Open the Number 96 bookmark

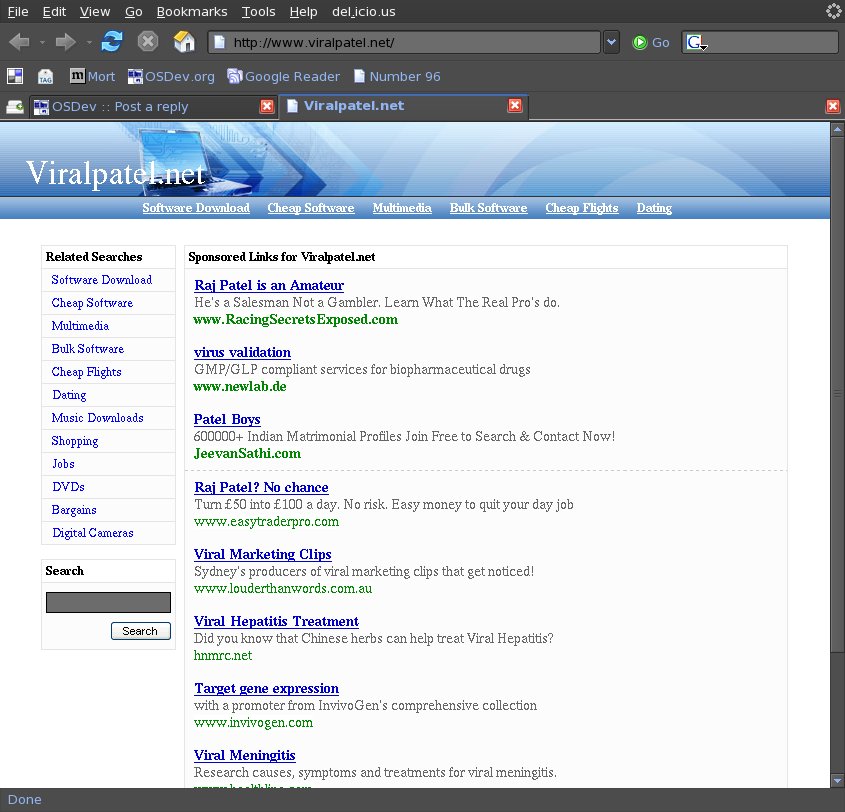[x=397, y=77]
